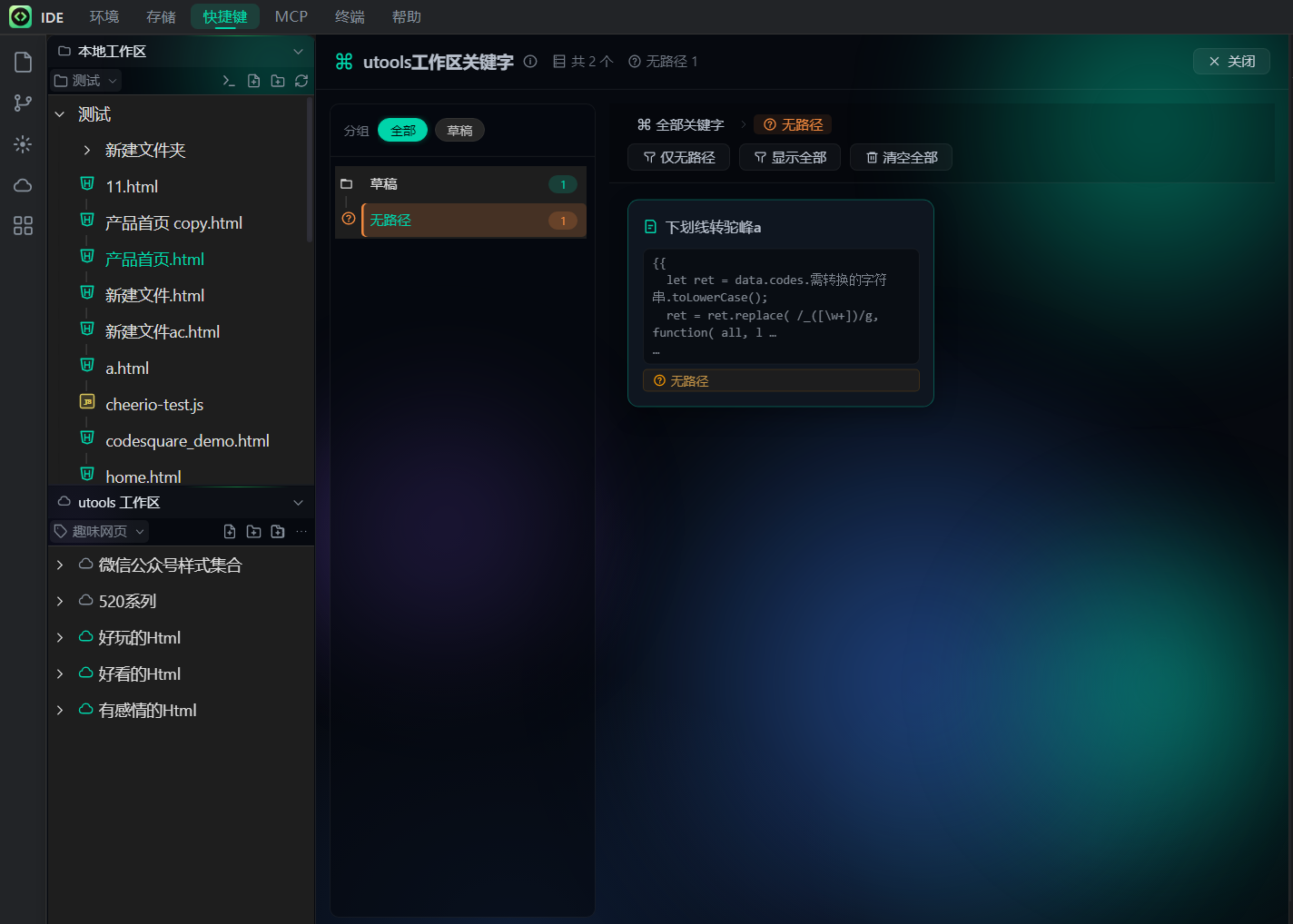The width and height of the screenshot is (1293, 924).
Task: Click the question-mark icon on the 无路径 group row
Action: point(349,219)
